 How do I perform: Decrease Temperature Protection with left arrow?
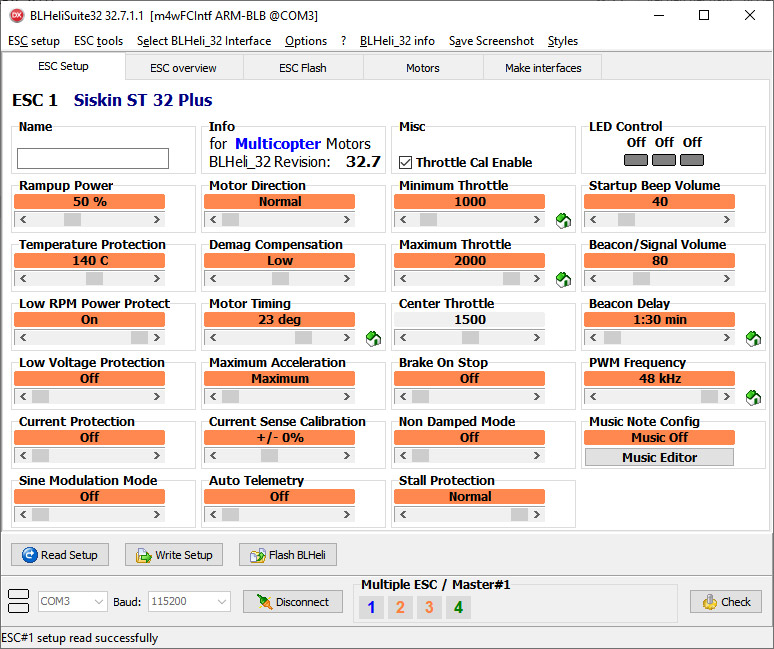(x=23, y=279)
